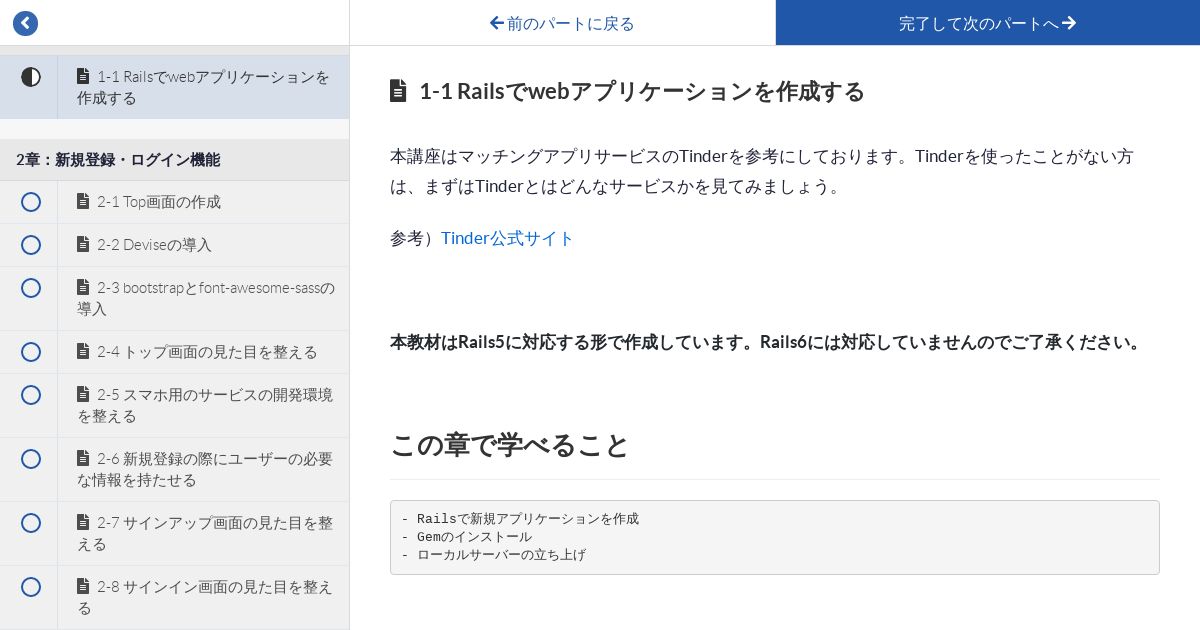The image size is (1200, 630).
Task: Click document icon beside 2-7 サインアップ lesson
Action: pos(83,522)
